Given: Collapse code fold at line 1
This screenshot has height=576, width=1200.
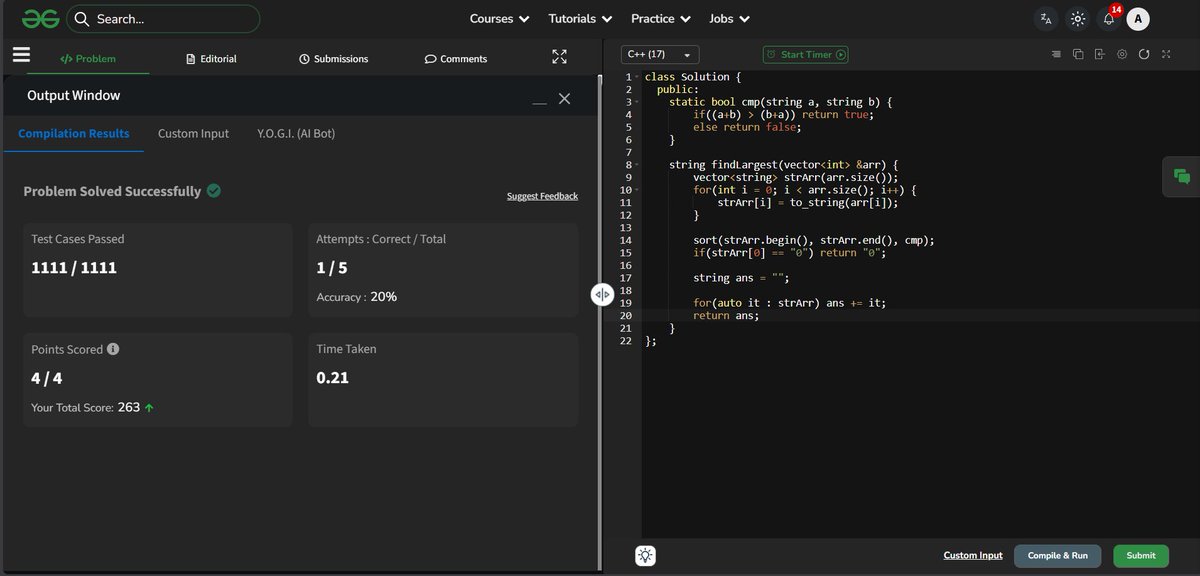Looking at the screenshot, I should click(x=636, y=77).
